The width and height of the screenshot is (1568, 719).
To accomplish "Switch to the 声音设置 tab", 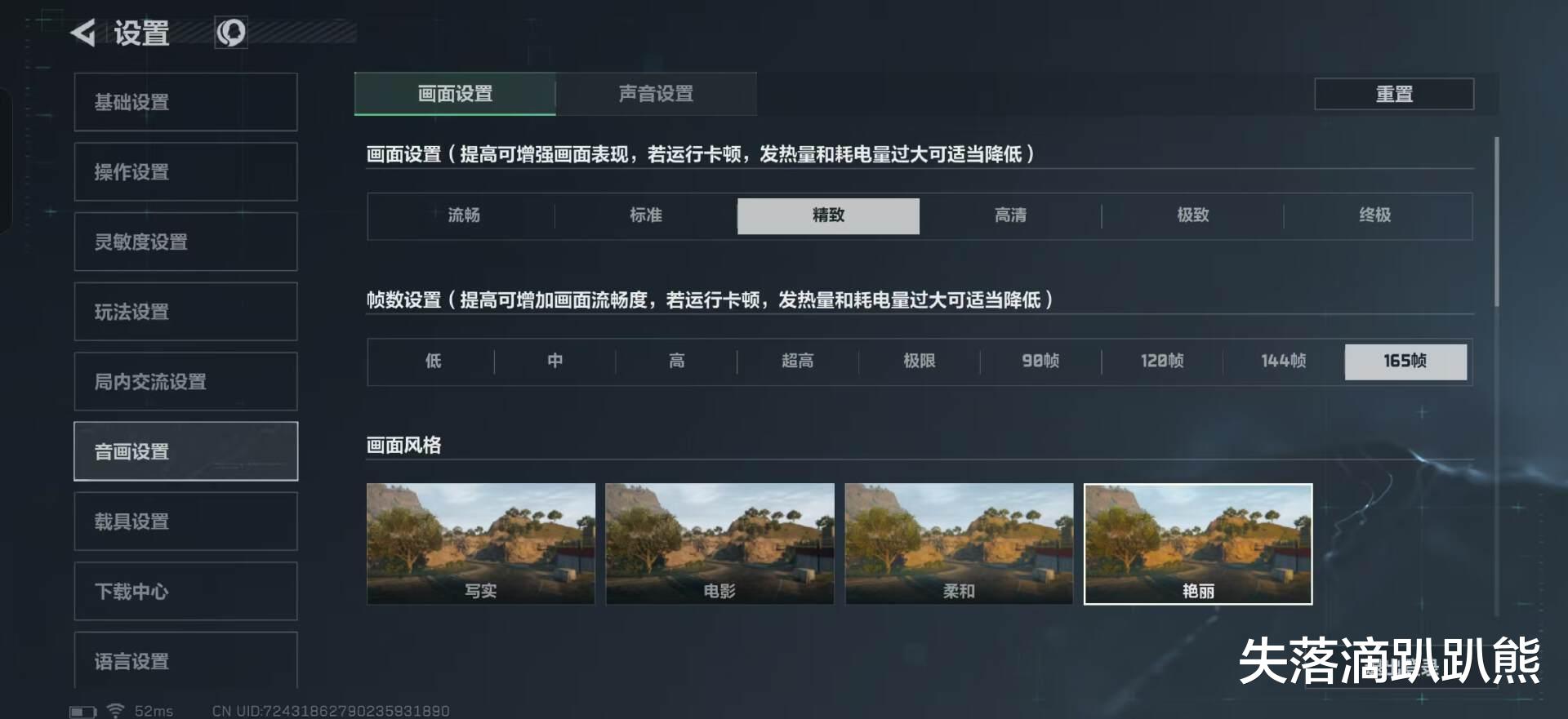I will click(656, 94).
